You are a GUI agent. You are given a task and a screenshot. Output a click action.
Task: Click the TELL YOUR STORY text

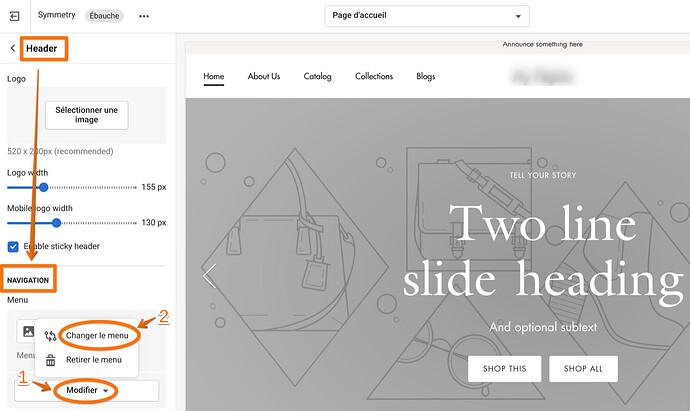pyautogui.click(x=543, y=175)
